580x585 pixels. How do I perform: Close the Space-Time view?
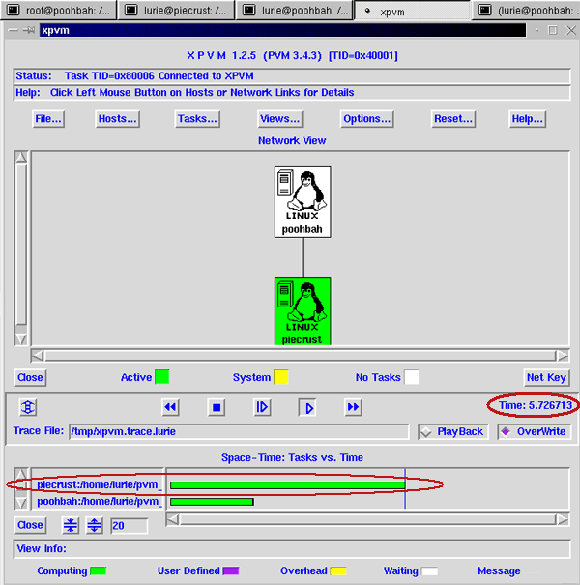(x=30, y=525)
